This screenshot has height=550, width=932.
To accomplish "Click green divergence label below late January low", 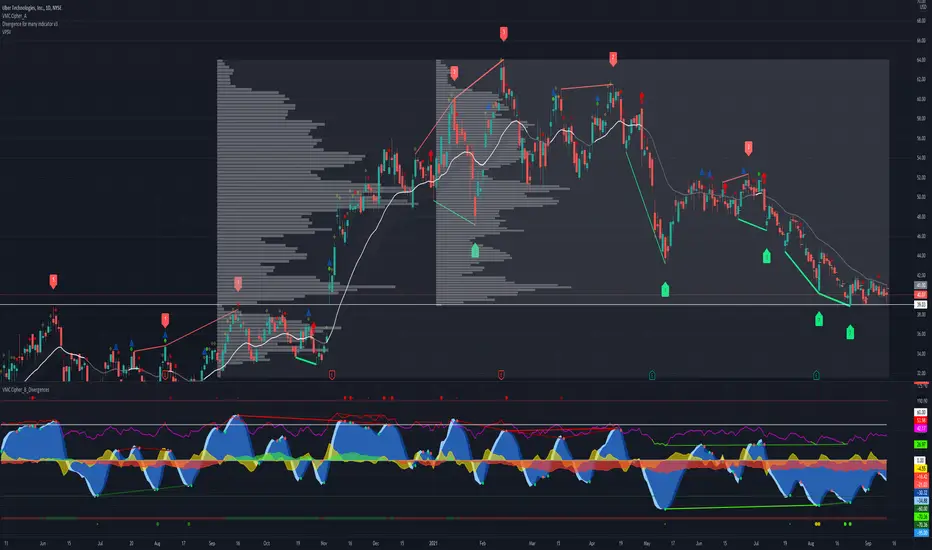I will point(475,250).
